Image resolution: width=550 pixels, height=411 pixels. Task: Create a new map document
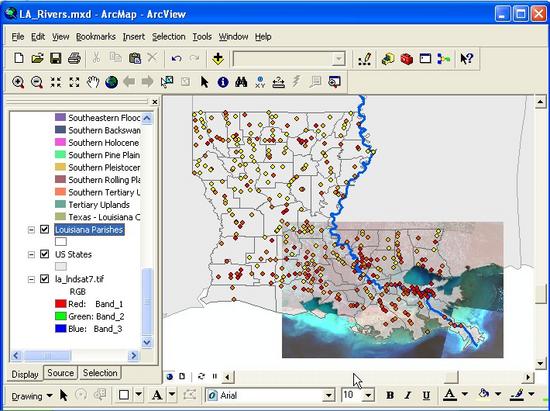[19, 58]
